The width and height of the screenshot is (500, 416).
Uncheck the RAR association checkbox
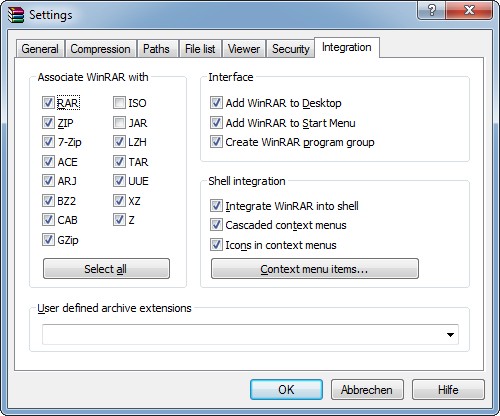coord(48,103)
